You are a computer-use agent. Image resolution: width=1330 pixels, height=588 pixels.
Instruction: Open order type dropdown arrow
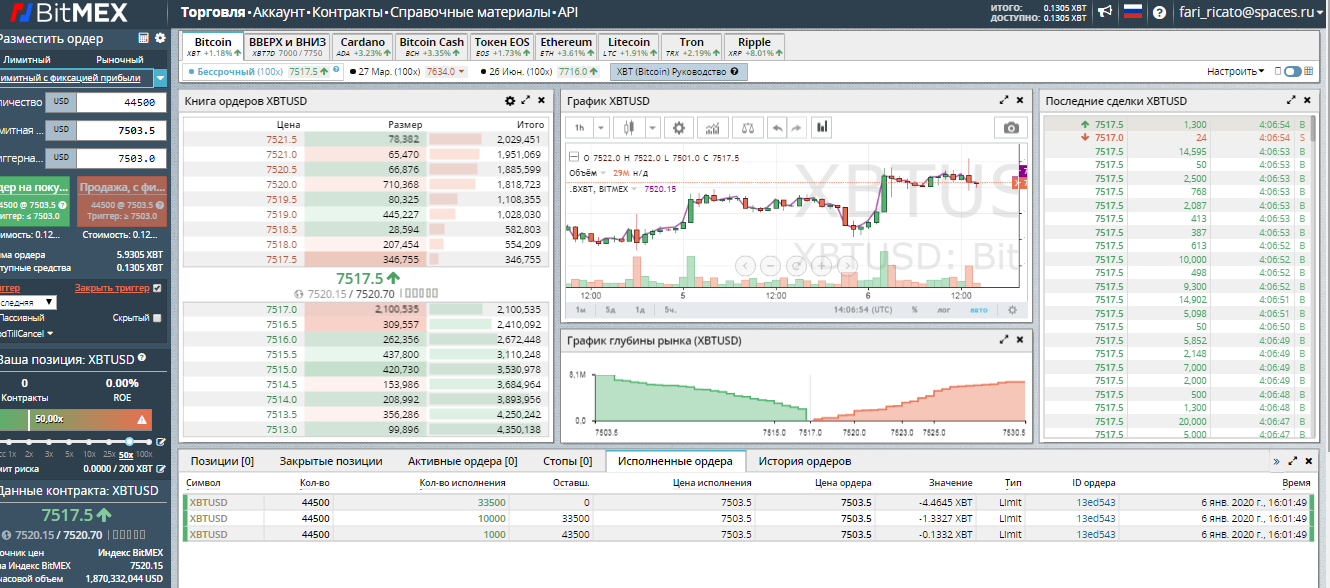click(161, 78)
